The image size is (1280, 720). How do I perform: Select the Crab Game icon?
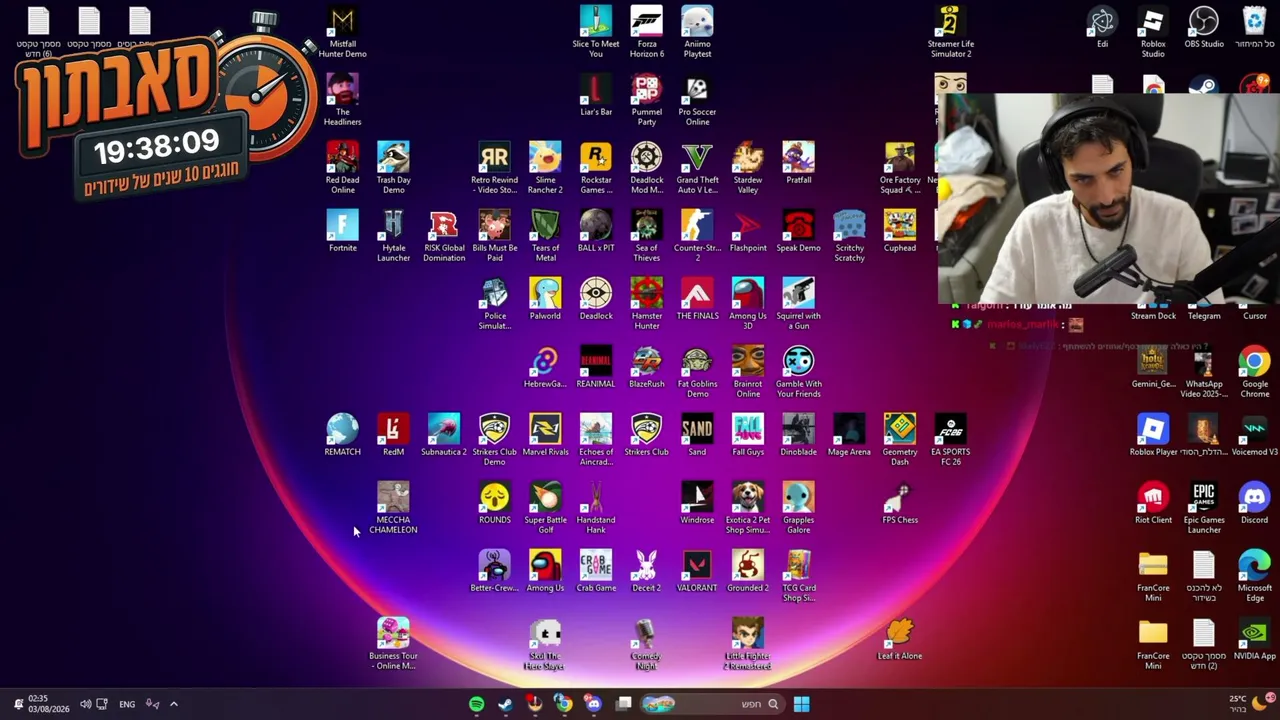[596, 571]
